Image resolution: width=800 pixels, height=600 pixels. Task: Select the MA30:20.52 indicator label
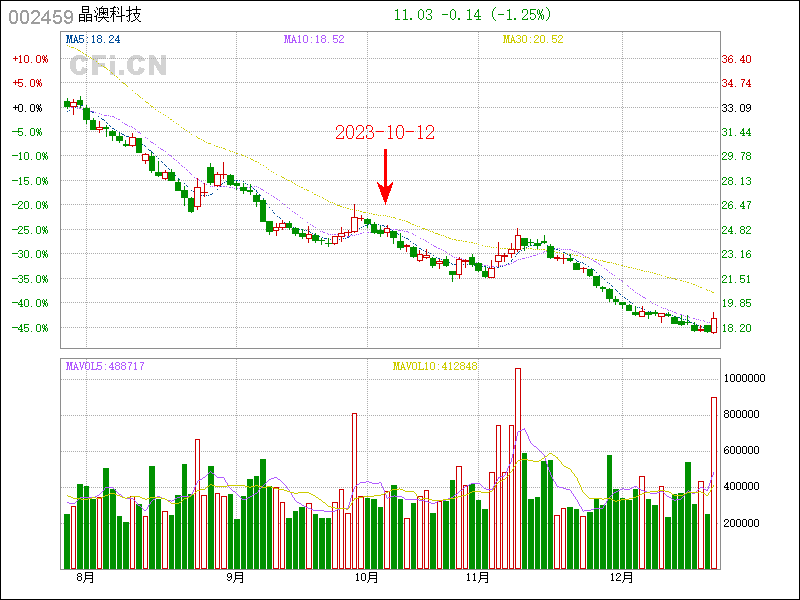533,39
